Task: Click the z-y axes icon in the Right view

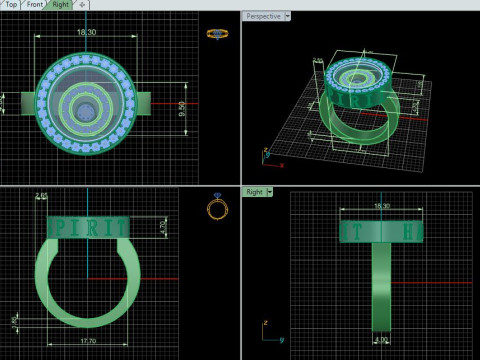Action: pyautogui.click(x=273, y=332)
